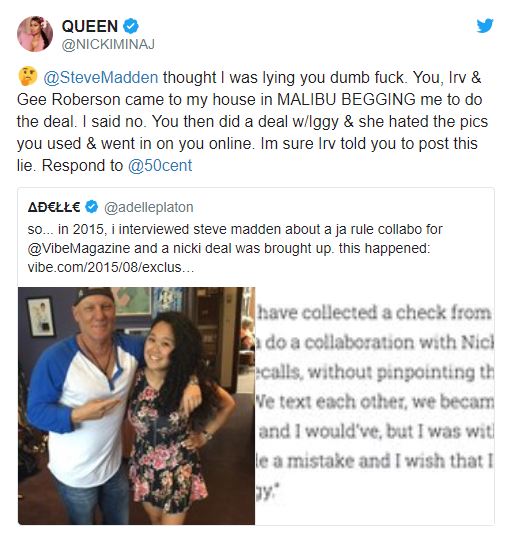Click the quoted tweet author name ADELLE
This screenshot has height=533, width=512.
tap(54, 207)
